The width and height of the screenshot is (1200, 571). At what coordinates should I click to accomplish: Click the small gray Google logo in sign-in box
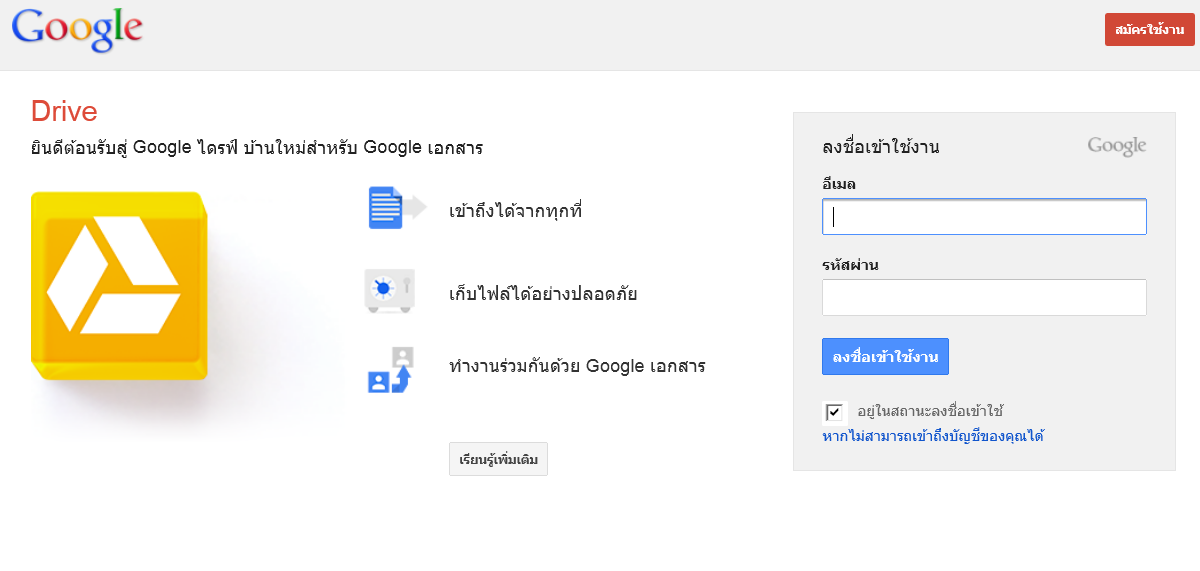pos(1117,147)
